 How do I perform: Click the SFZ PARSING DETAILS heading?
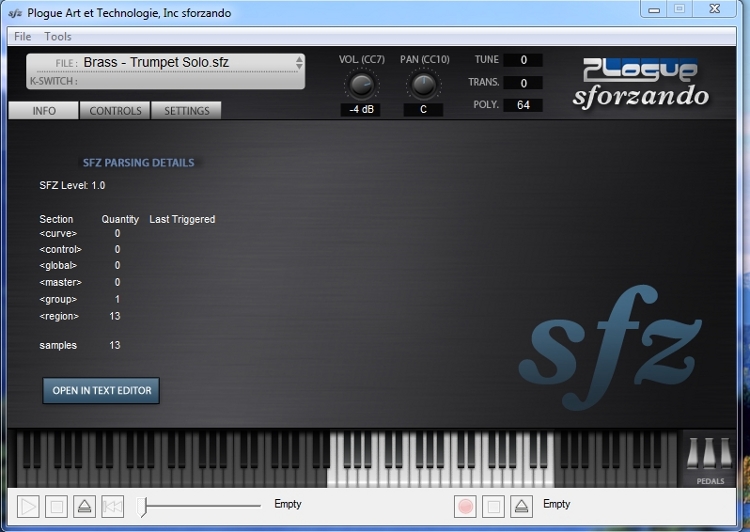[x=139, y=163]
